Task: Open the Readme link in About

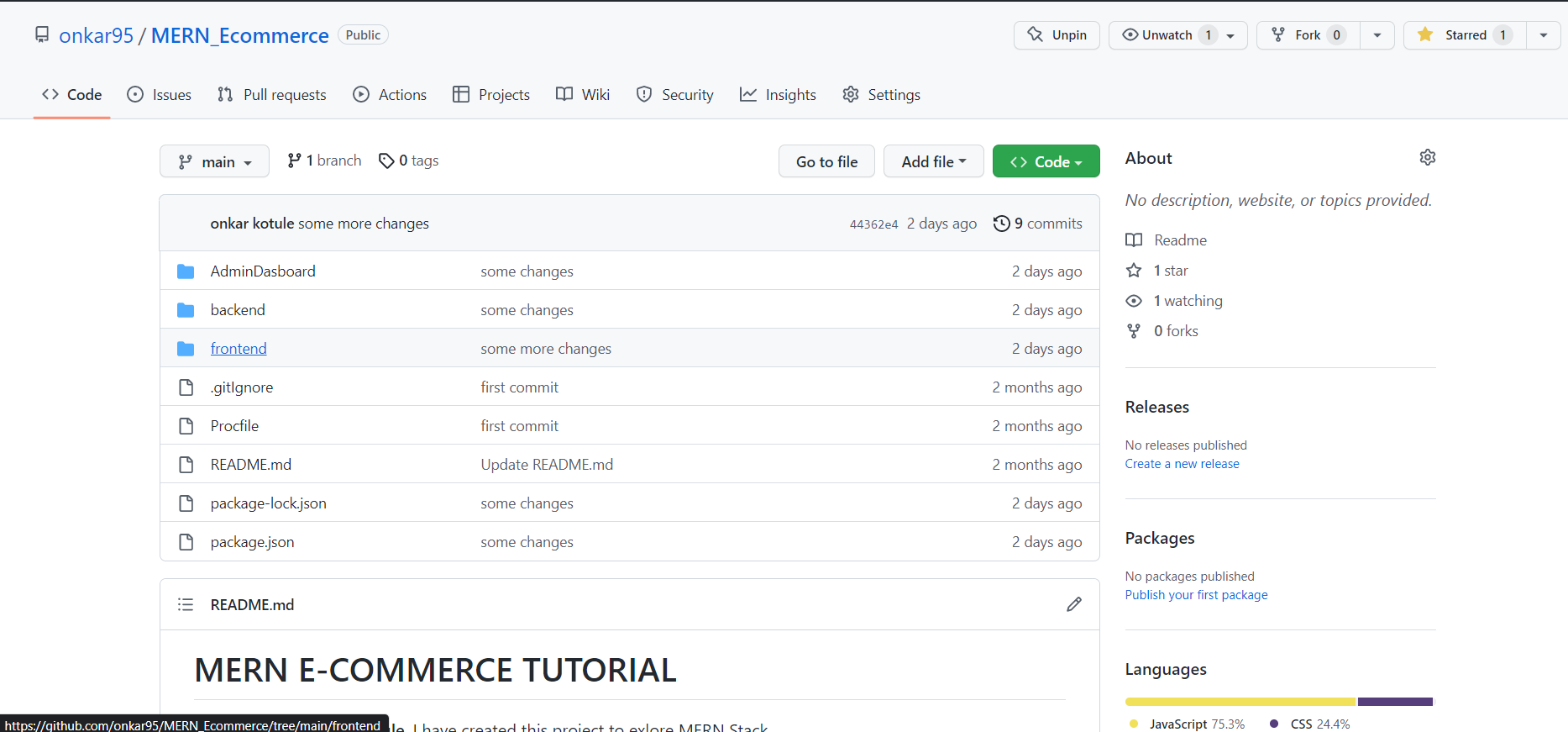Action: click(x=1166, y=240)
